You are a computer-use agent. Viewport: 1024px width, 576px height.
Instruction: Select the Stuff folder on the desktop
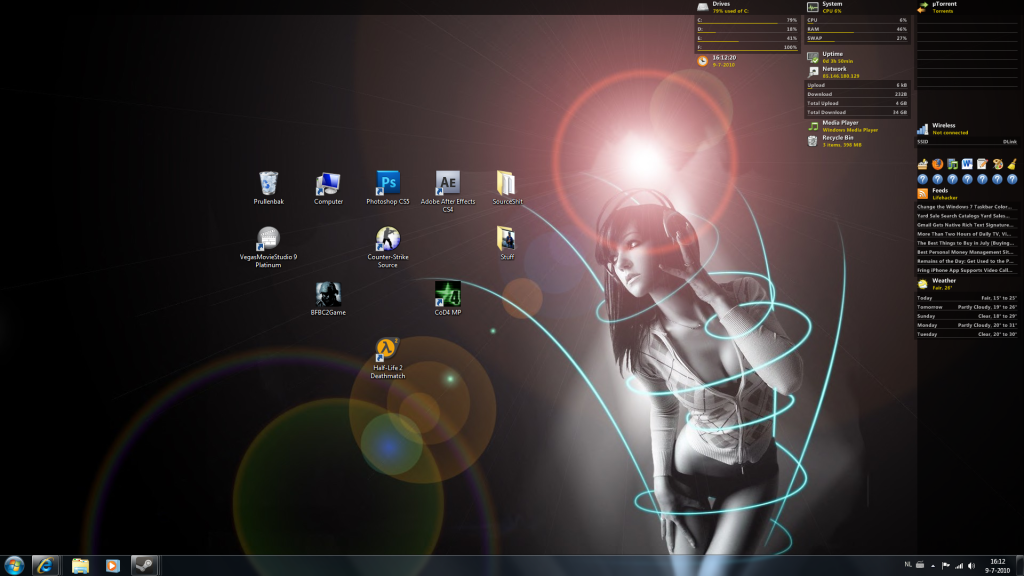click(x=507, y=243)
